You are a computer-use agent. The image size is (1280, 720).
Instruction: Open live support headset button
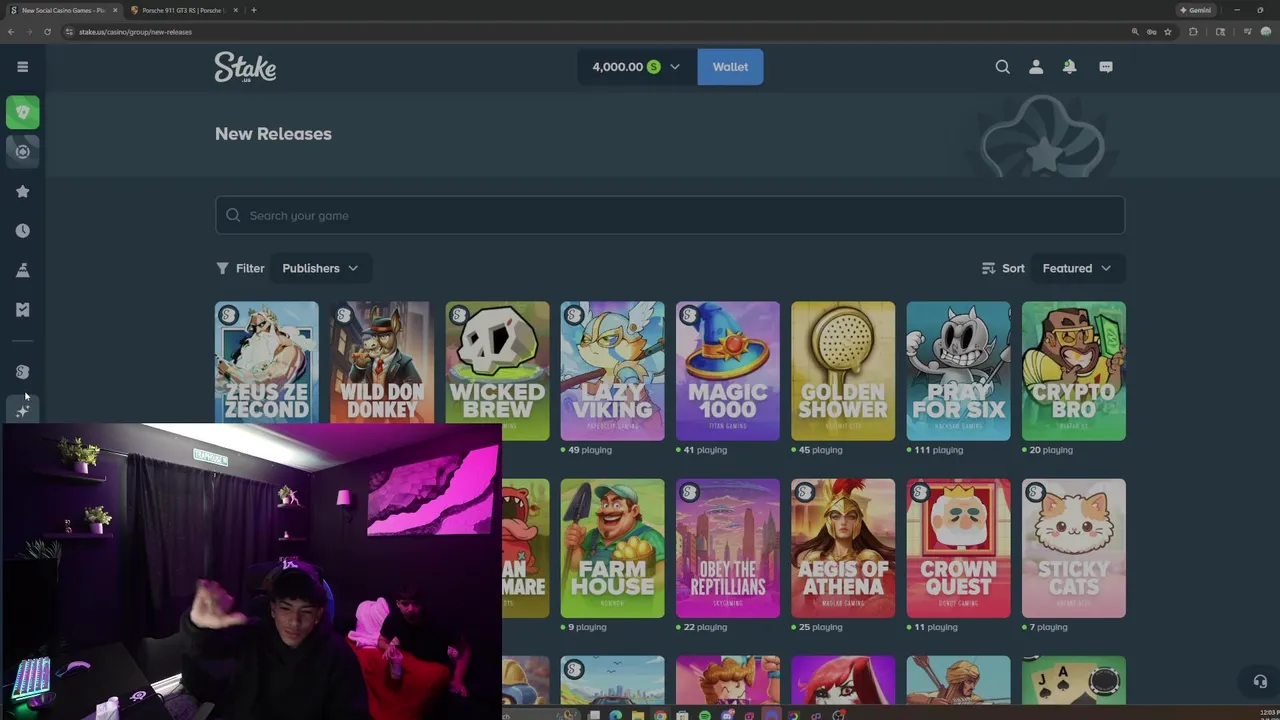coord(1259,681)
